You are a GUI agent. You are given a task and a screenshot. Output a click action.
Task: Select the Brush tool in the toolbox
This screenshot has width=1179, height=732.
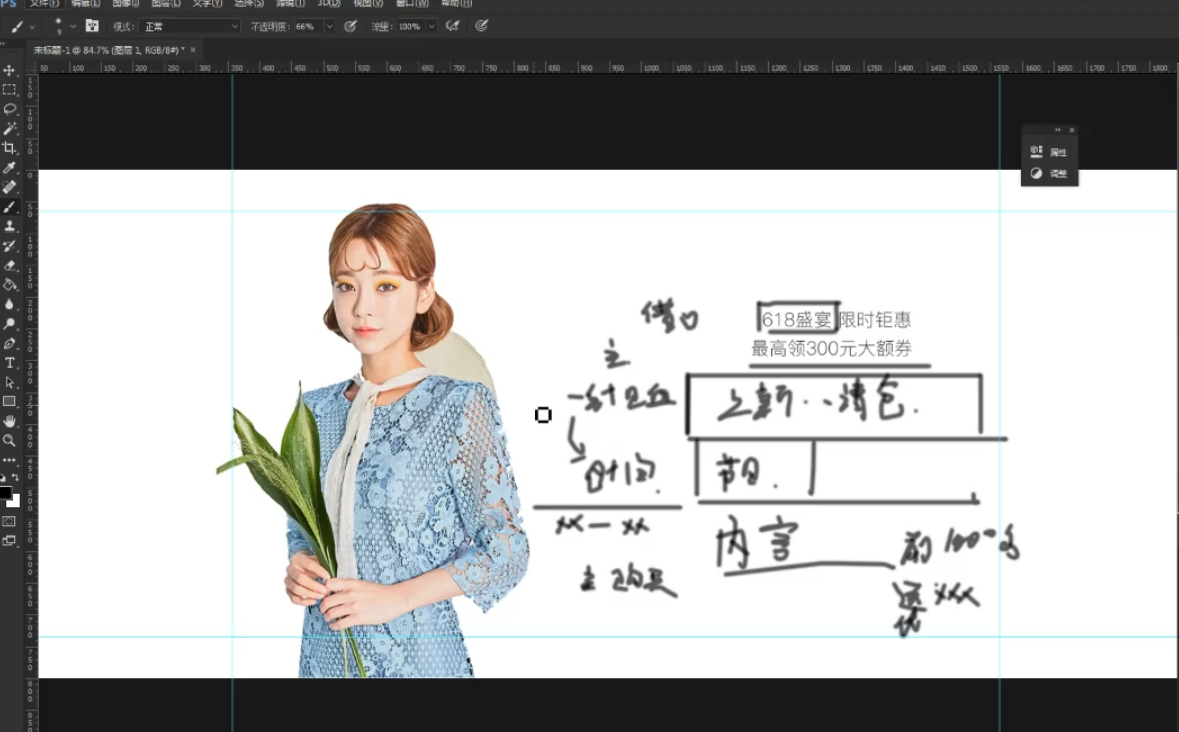click(10, 207)
